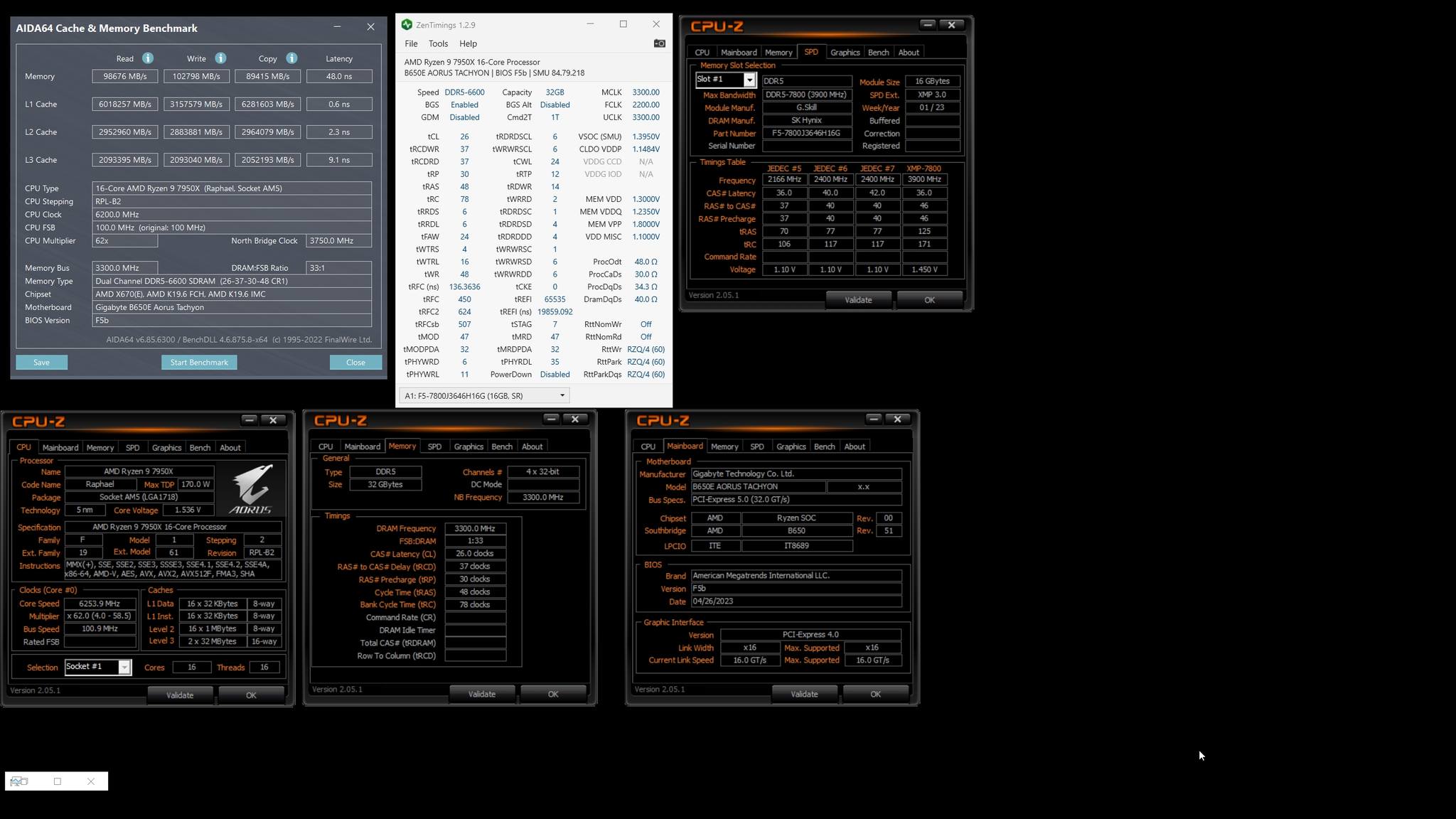Click Part Number field F5-7800J3646H16G
This screenshot has width=1456, height=819.
pos(807,133)
